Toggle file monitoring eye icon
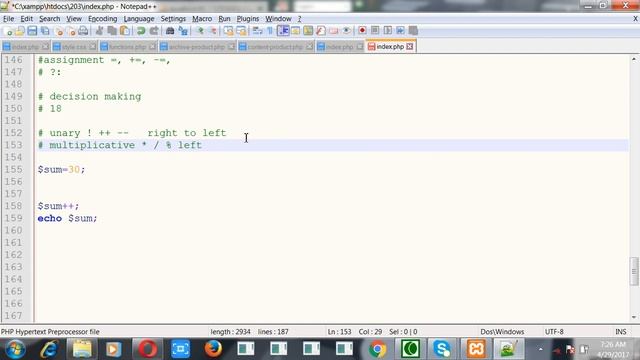 [347, 31]
